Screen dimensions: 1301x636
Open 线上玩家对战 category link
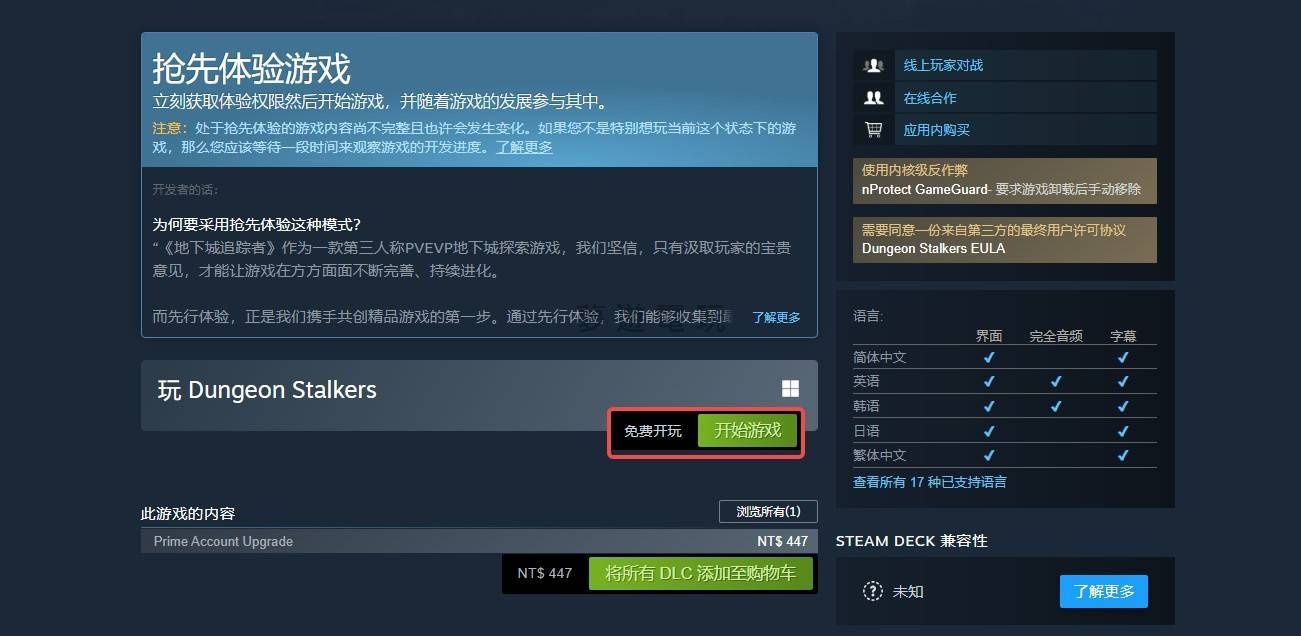pos(943,65)
